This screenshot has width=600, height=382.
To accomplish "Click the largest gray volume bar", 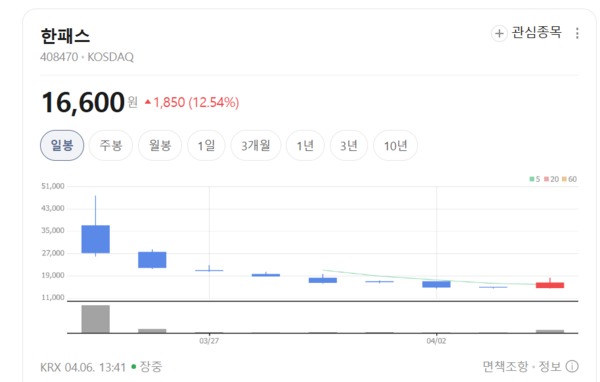I will [96, 319].
